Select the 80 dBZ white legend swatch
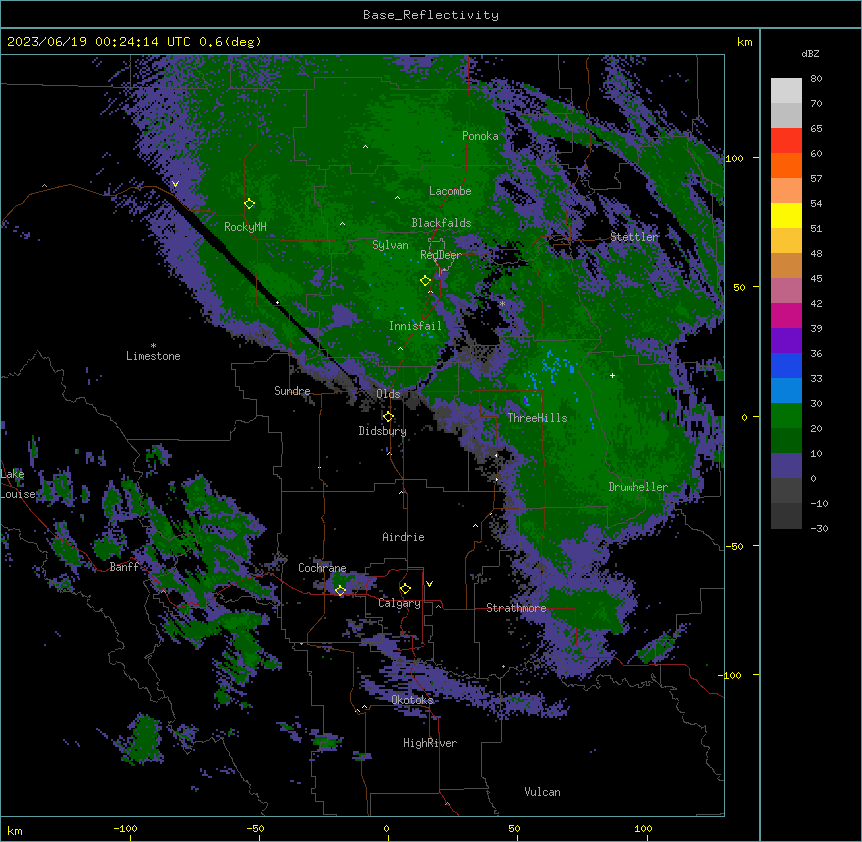 [x=786, y=91]
